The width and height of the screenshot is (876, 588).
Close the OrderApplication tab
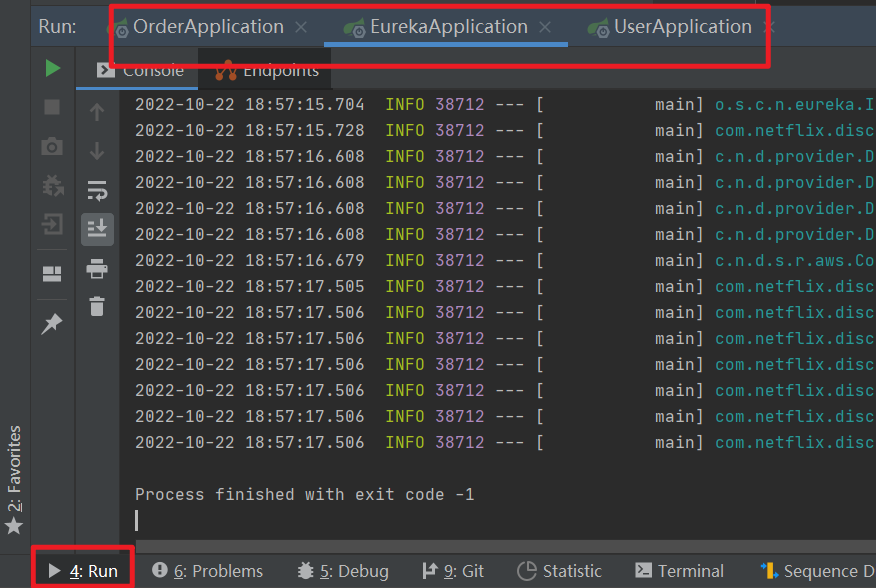coord(301,27)
